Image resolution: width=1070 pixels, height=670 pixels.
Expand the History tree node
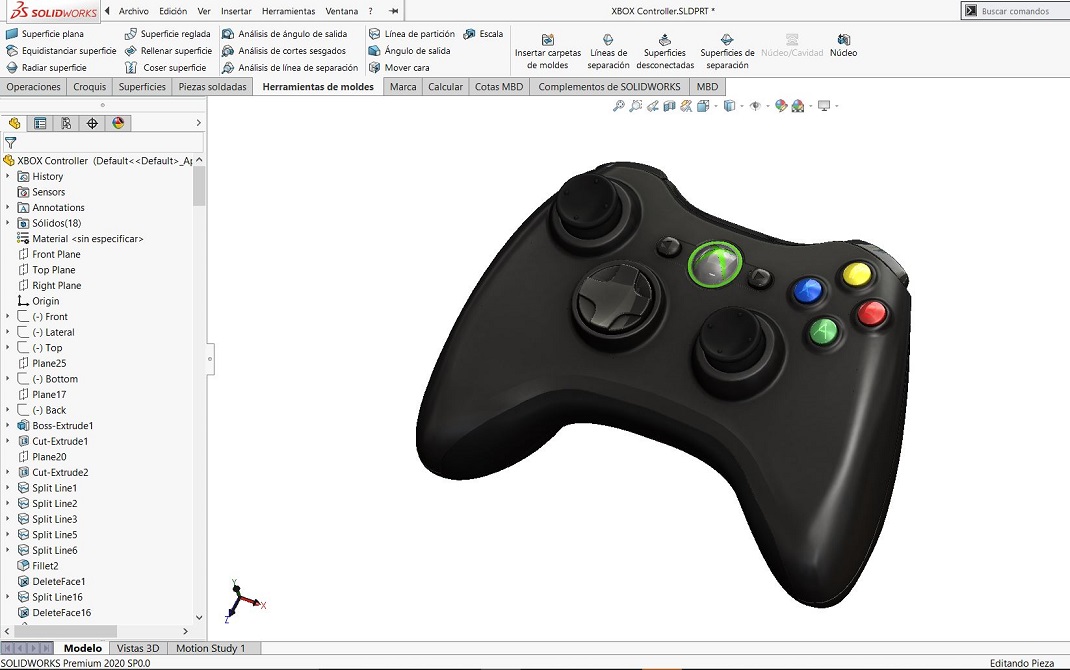point(8,176)
